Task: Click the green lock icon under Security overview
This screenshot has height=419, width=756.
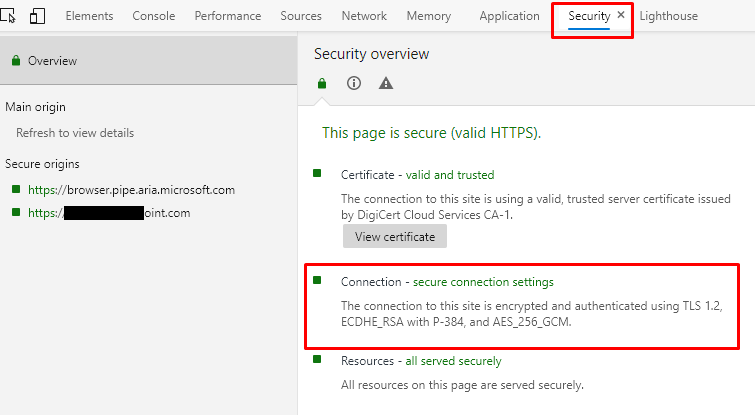Action: click(322, 84)
